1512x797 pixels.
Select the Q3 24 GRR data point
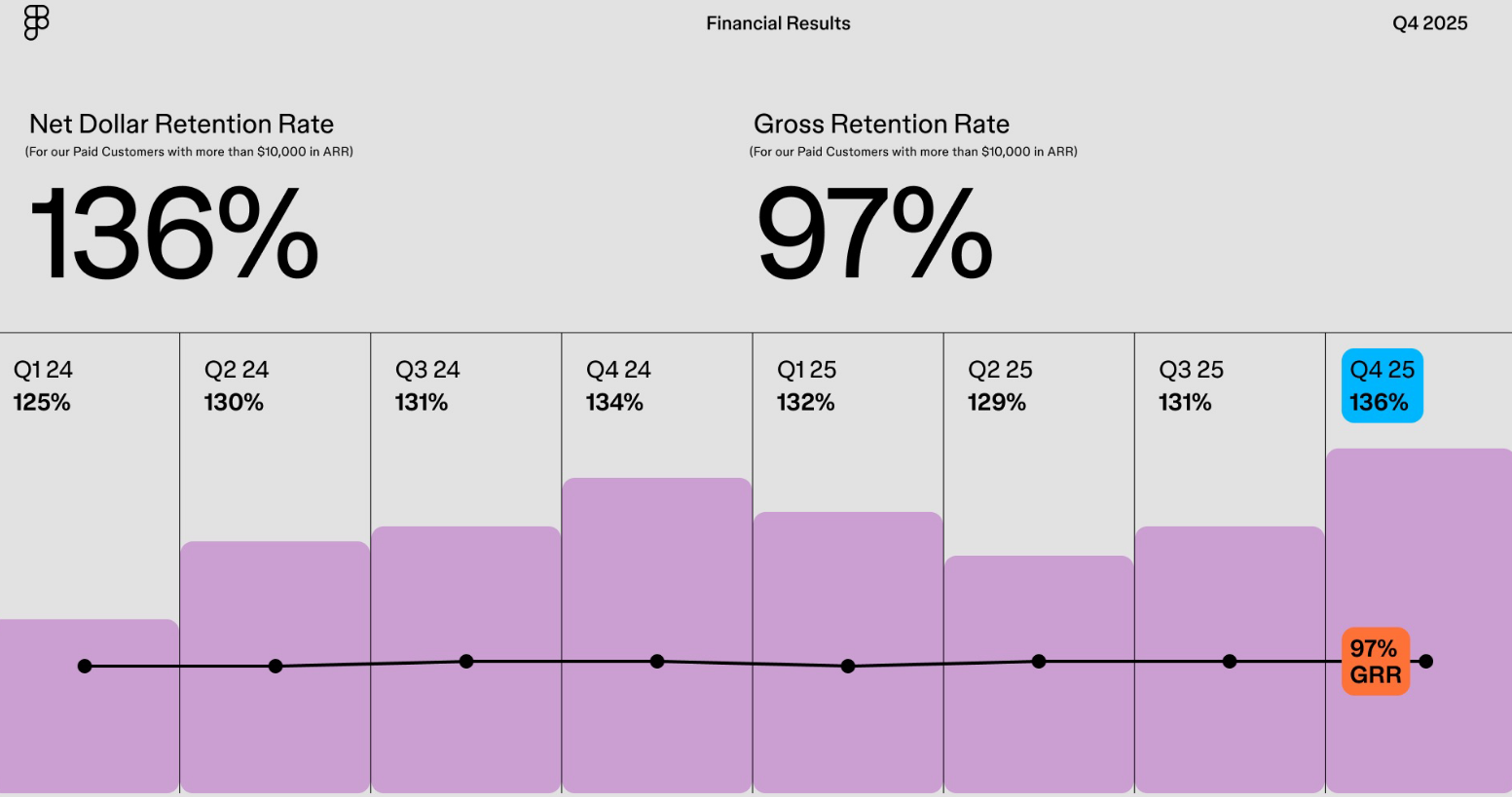click(466, 662)
